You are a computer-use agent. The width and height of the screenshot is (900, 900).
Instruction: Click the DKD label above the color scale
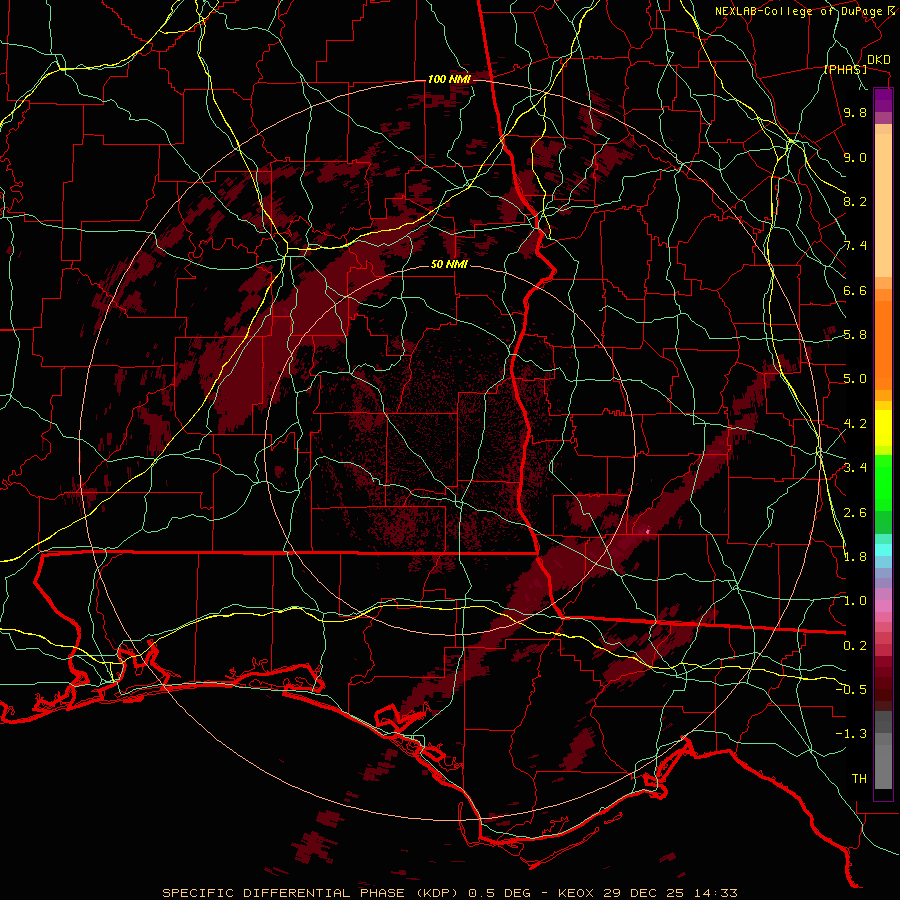879,60
